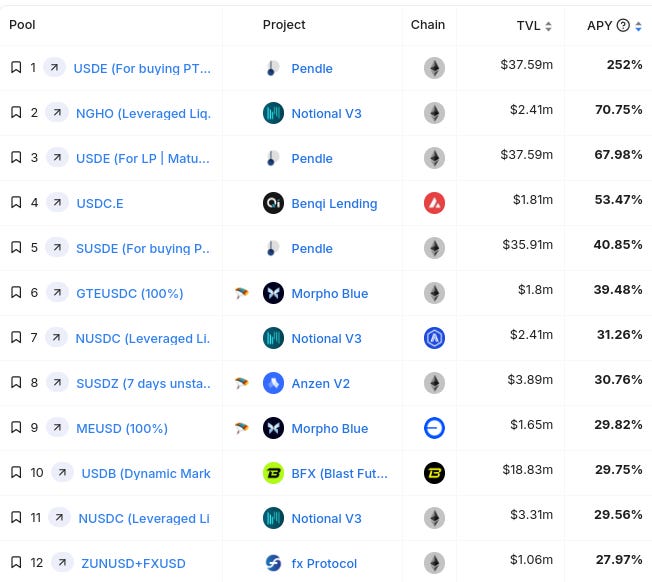Click the Chain column header
This screenshot has height=582, width=652.
click(428, 25)
